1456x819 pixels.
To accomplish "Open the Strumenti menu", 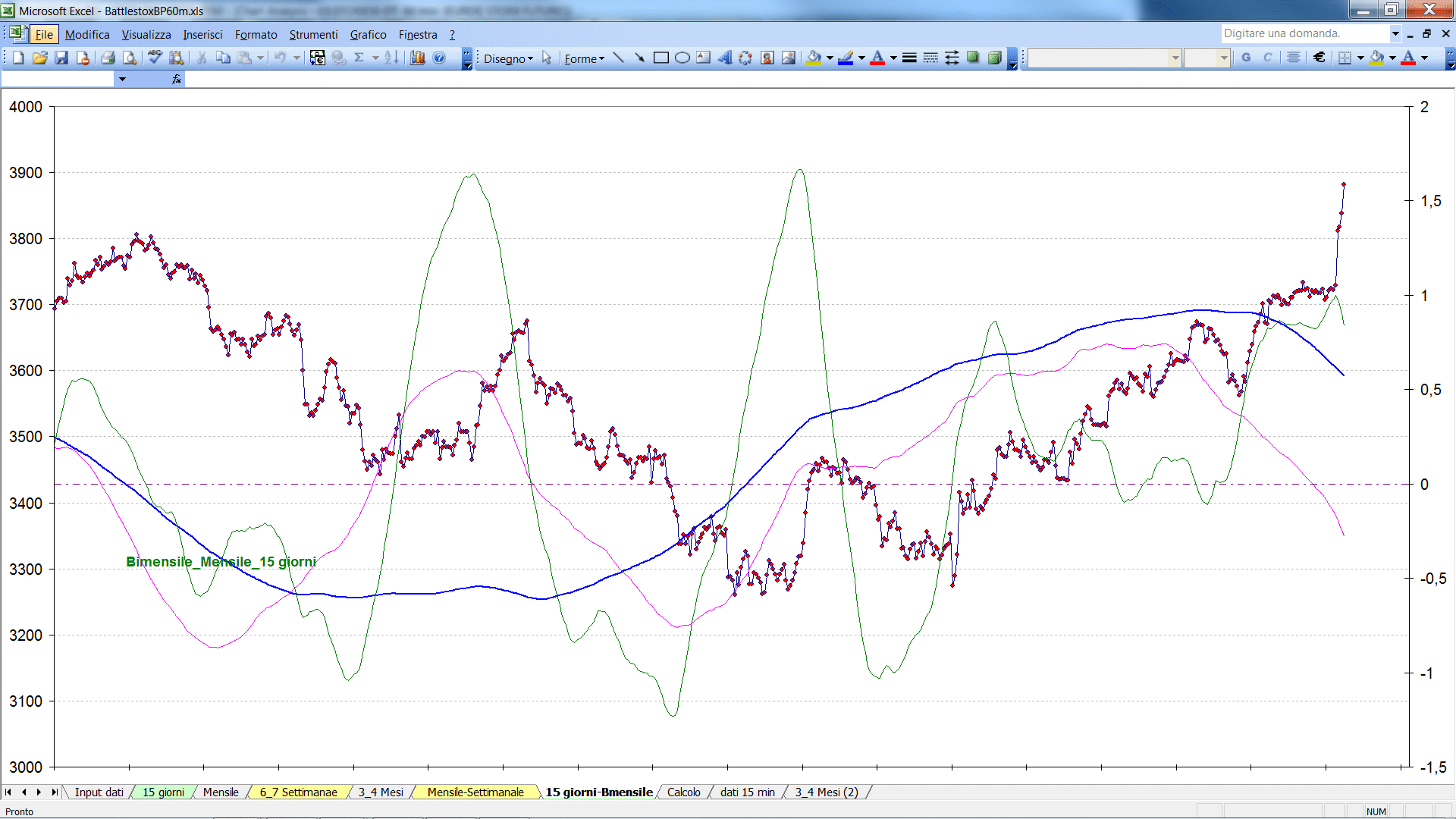I will [x=313, y=34].
